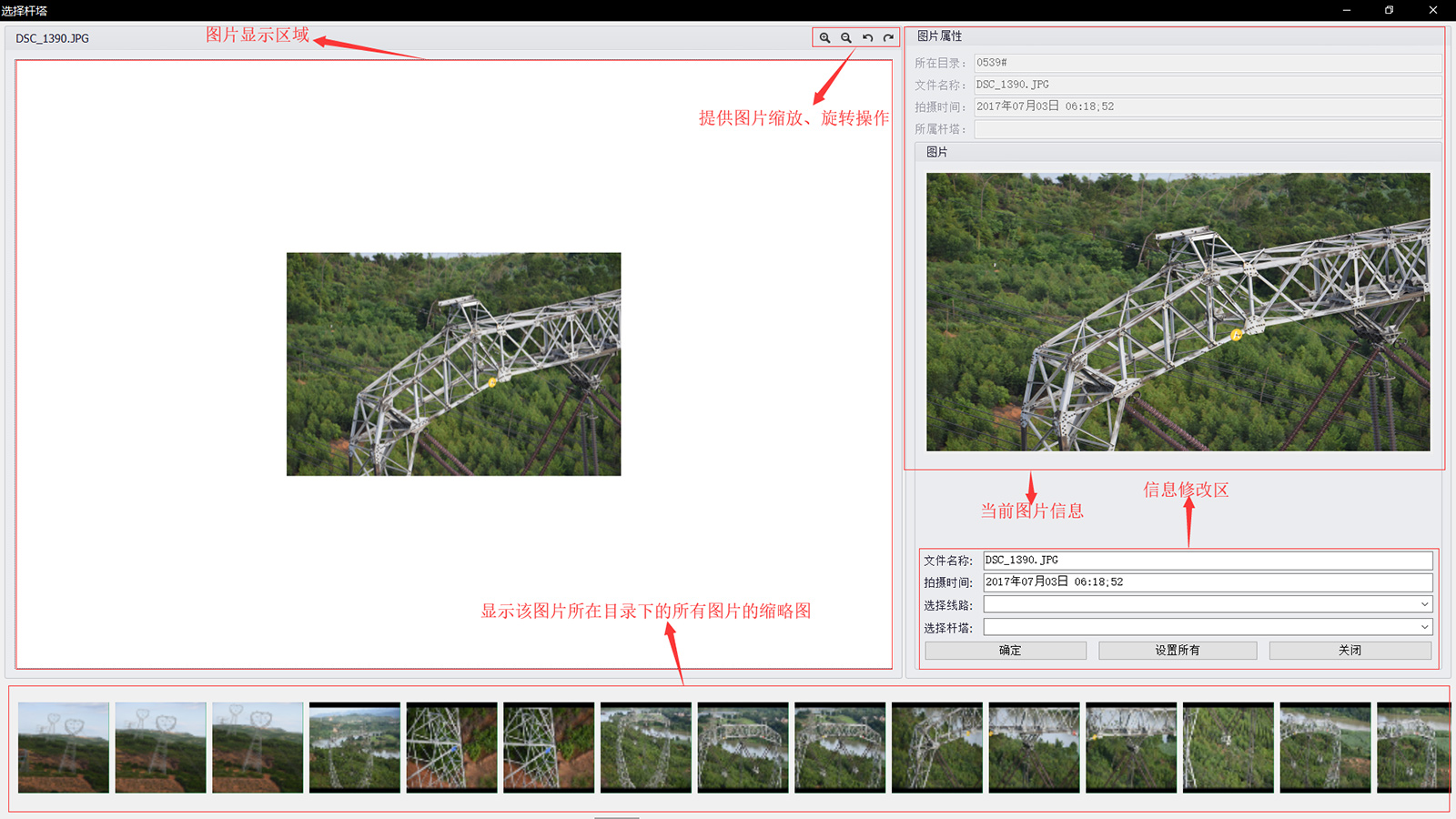Select the fourth thumbnail with river landscape
This screenshot has width=1456, height=819.
[x=355, y=747]
